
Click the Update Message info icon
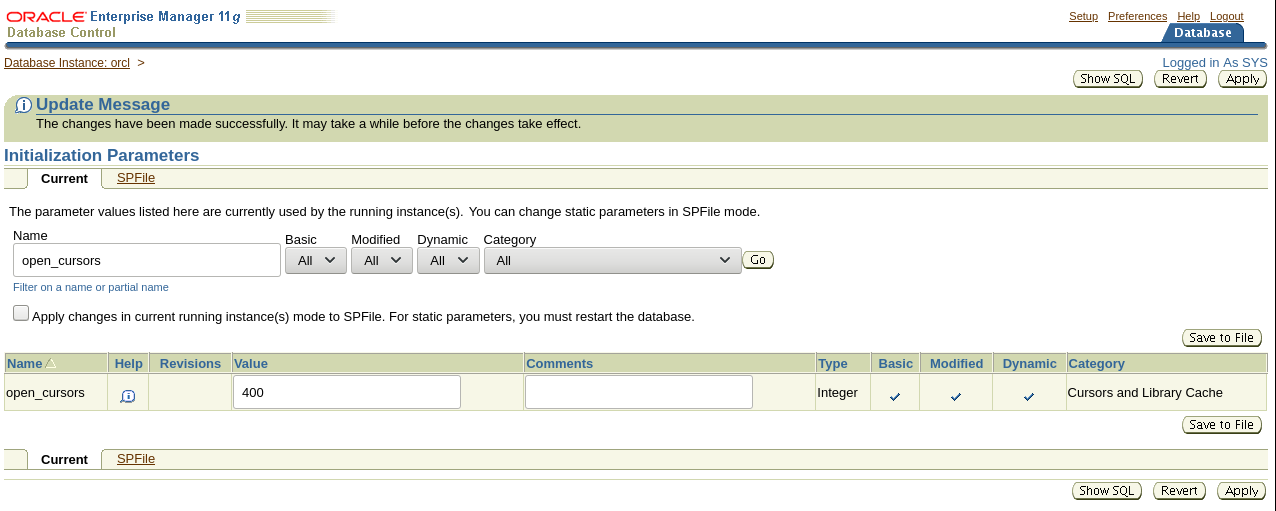(x=24, y=105)
